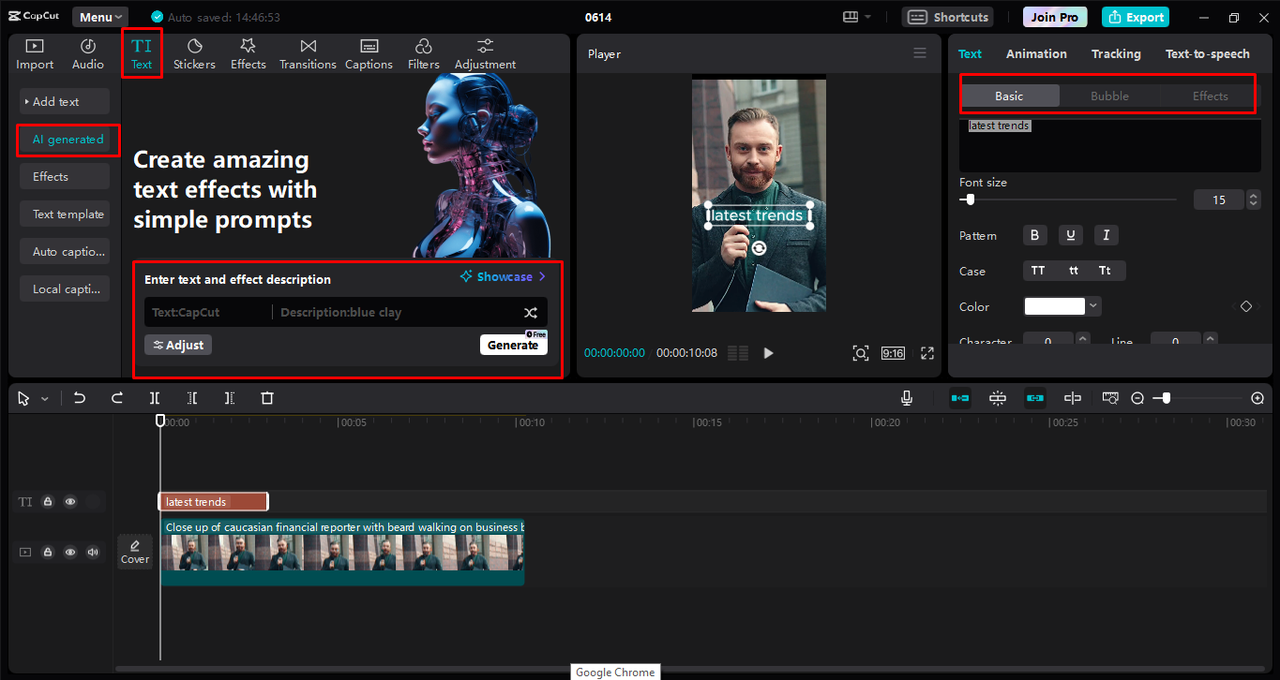
Task: Click the Font size slider handle
Action: 969,200
